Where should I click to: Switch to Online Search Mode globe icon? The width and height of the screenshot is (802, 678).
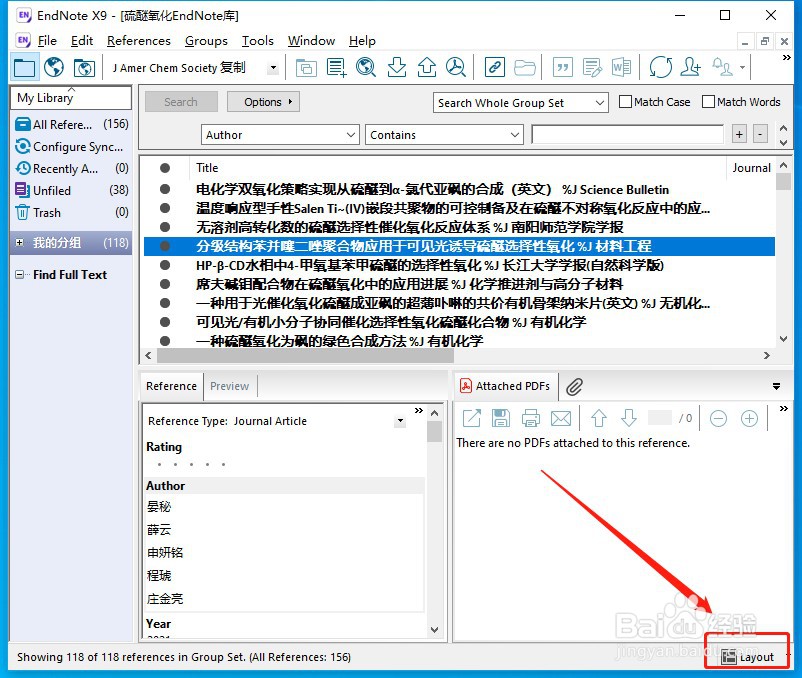[x=54, y=67]
